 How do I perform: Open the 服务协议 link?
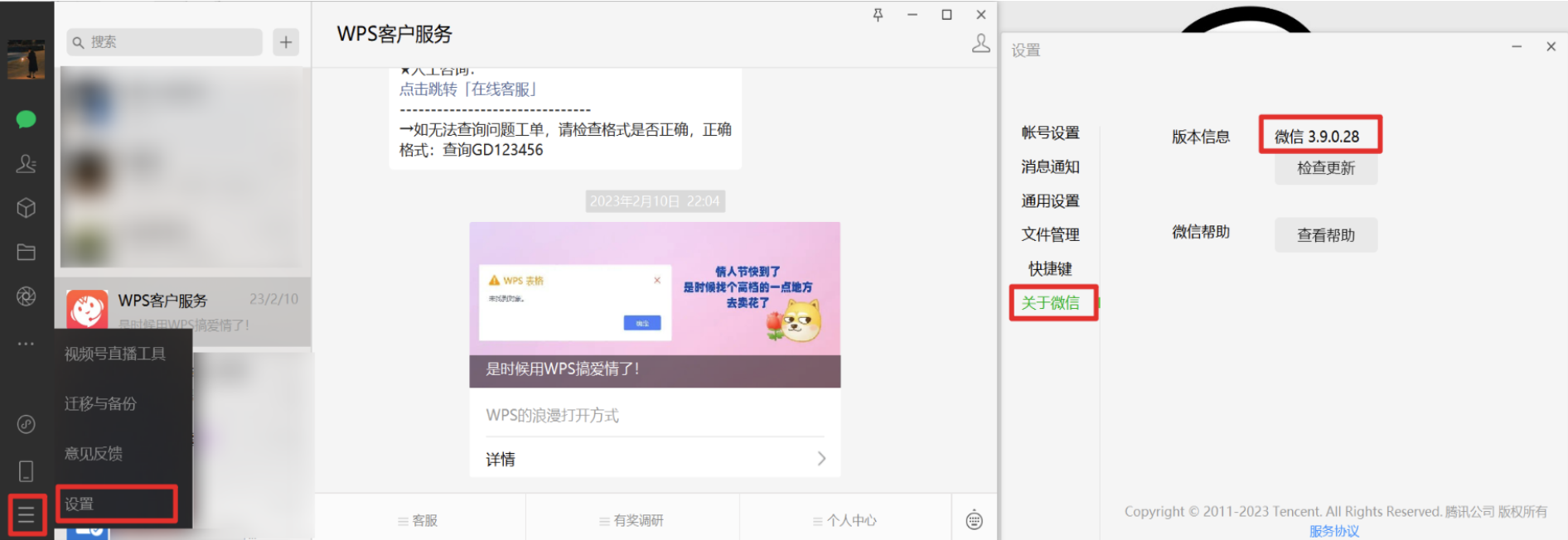coord(1334,531)
